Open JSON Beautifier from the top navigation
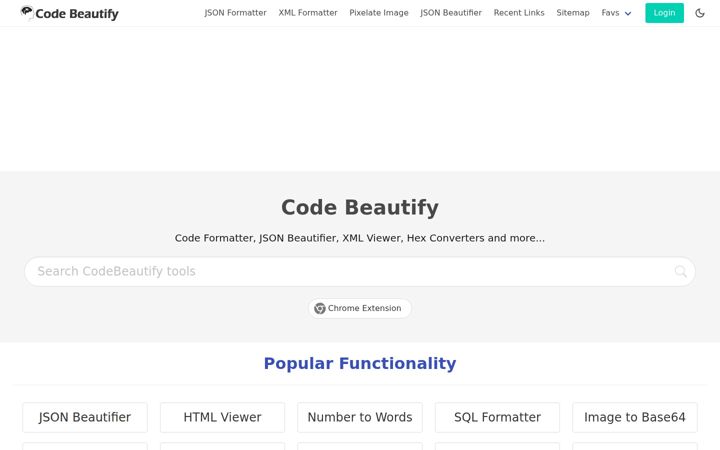 (x=451, y=13)
